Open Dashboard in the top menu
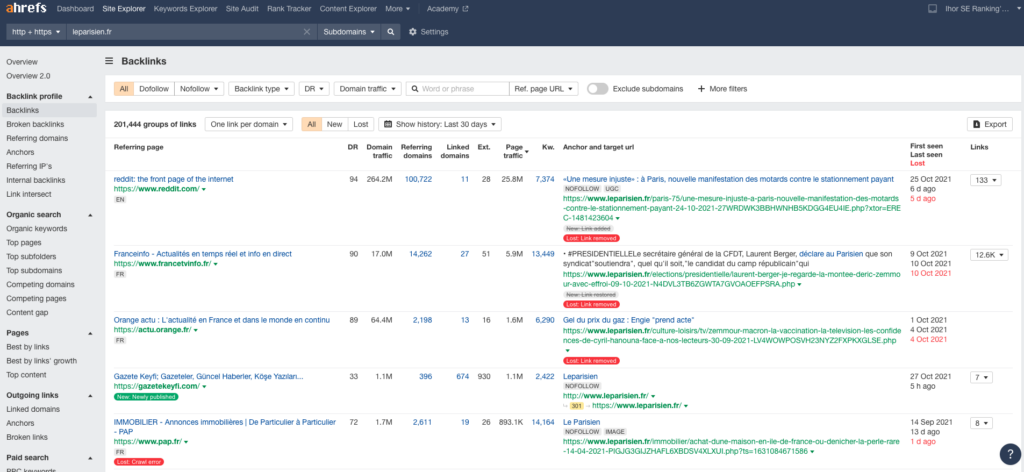The width and height of the screenshot is (1024, 472). tap(76, 9)
